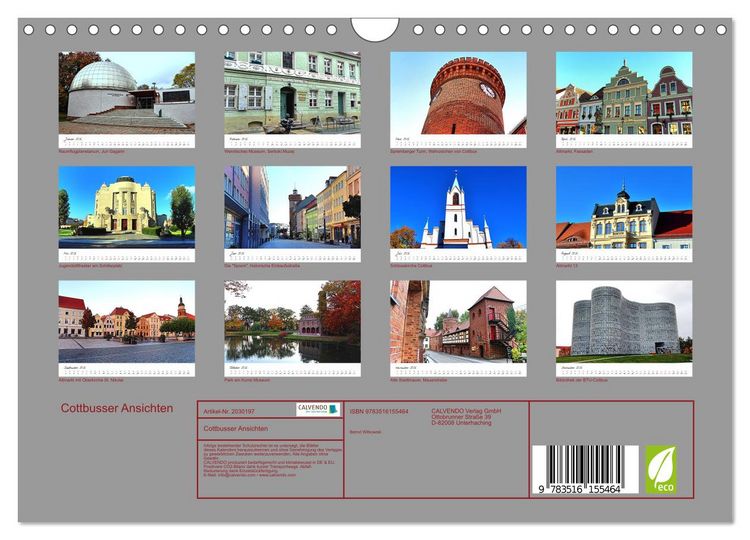Click 'ISBN 9783516155464' text
750x540 pixels.
[x=379, y=411]
